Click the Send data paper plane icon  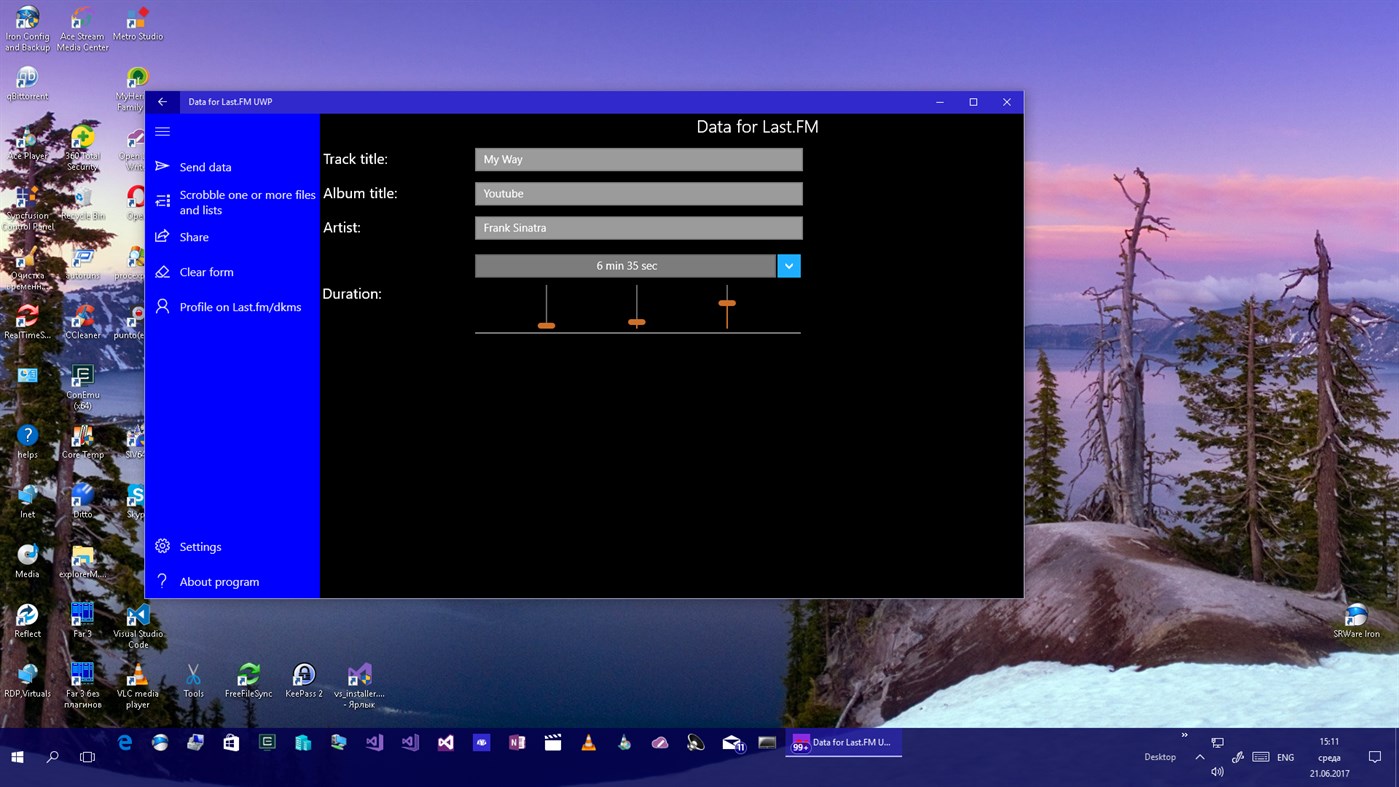162,166
